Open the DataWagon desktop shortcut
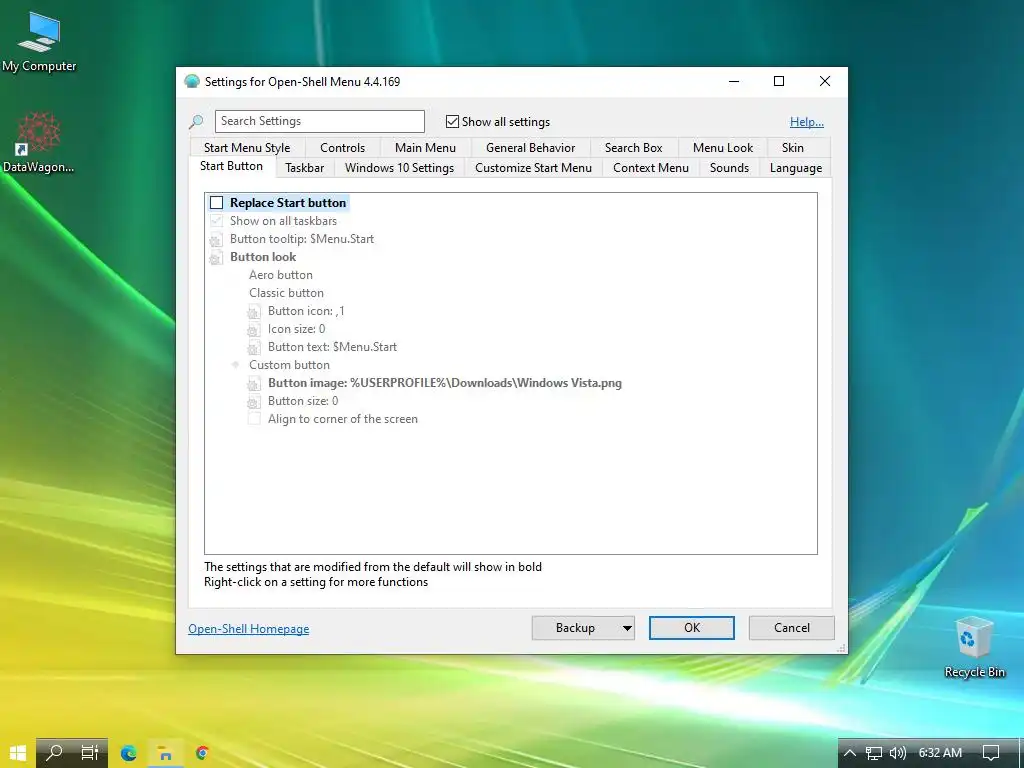The image size is (1024, 768). pyautogui.click(x=39, y=142)
